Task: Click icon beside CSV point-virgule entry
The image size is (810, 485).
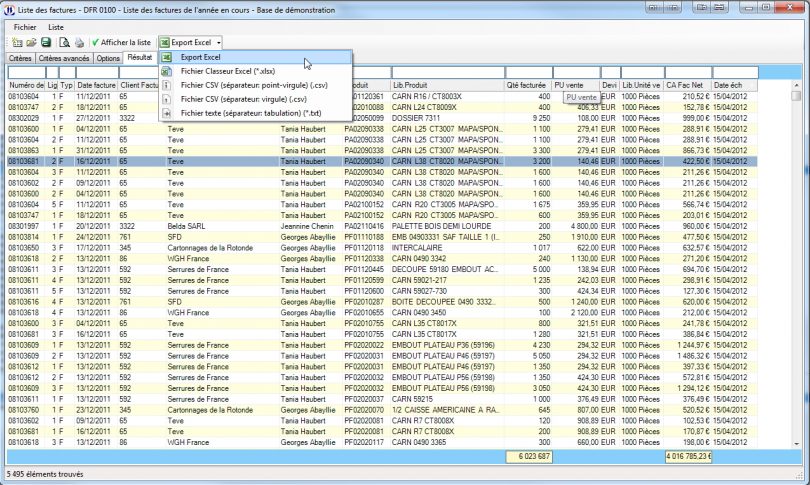Action: pyautogui.click(x=166, y=85)
